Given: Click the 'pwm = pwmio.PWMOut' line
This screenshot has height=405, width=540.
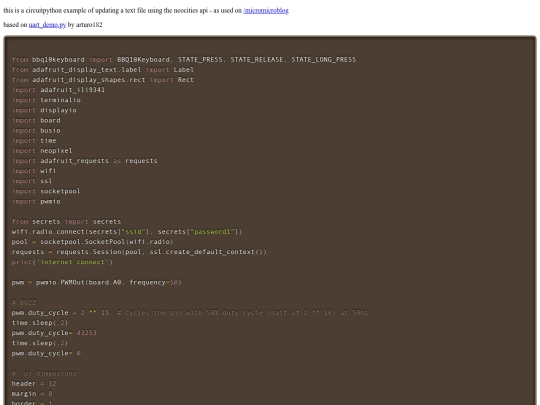Looking at the screenshot, I should [x=96, y=282].
